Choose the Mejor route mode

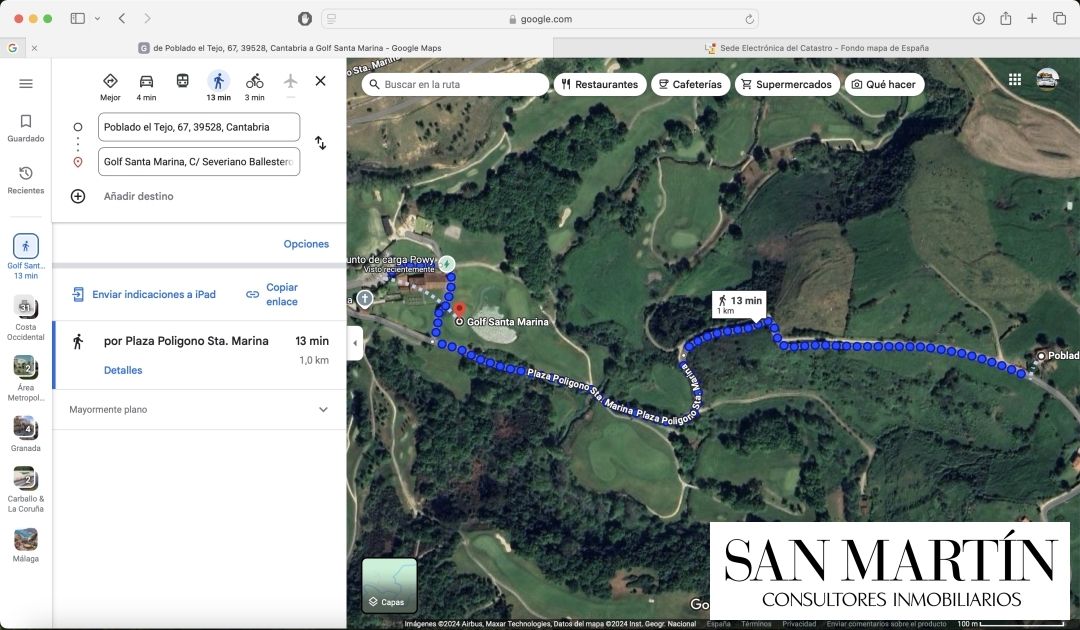click(110, 82)
